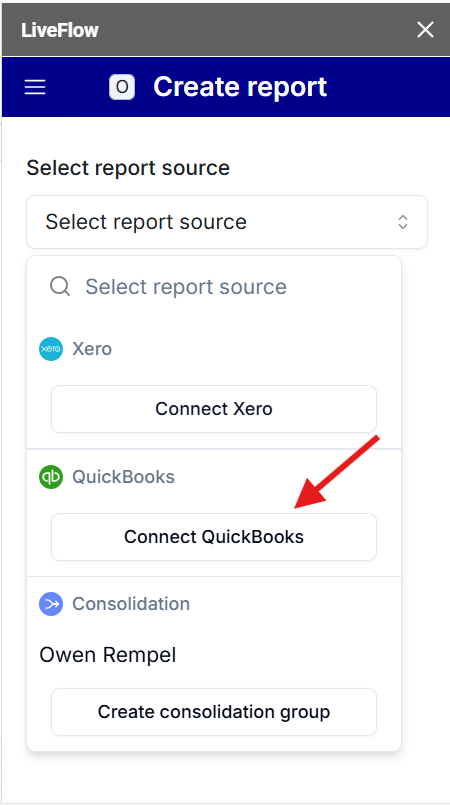Click the Connect QuickBooks button
The height and width of the screenshot is (805, 450).
[x=214, y=537]
